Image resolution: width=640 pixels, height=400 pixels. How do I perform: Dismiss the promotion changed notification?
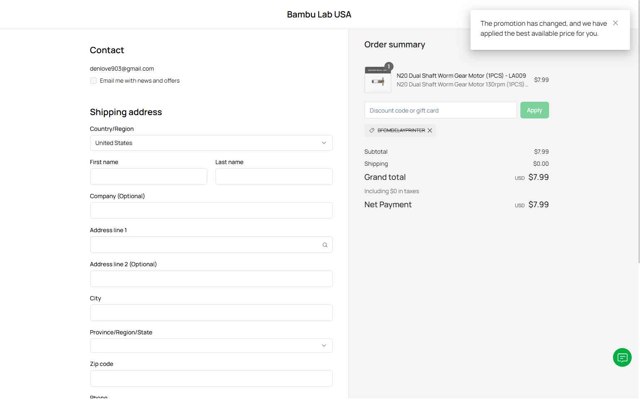(615, 22)
